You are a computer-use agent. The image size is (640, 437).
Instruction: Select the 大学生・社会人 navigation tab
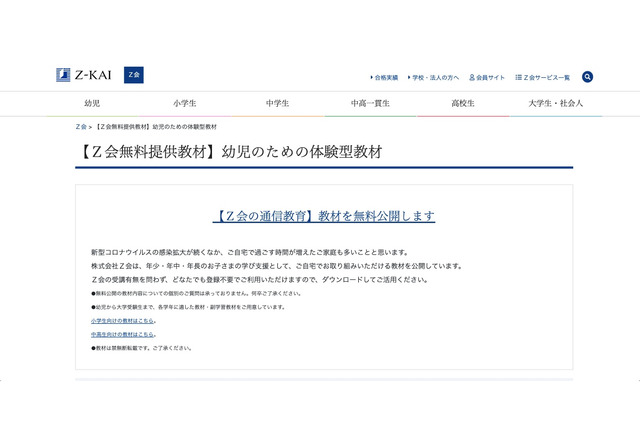556,104
